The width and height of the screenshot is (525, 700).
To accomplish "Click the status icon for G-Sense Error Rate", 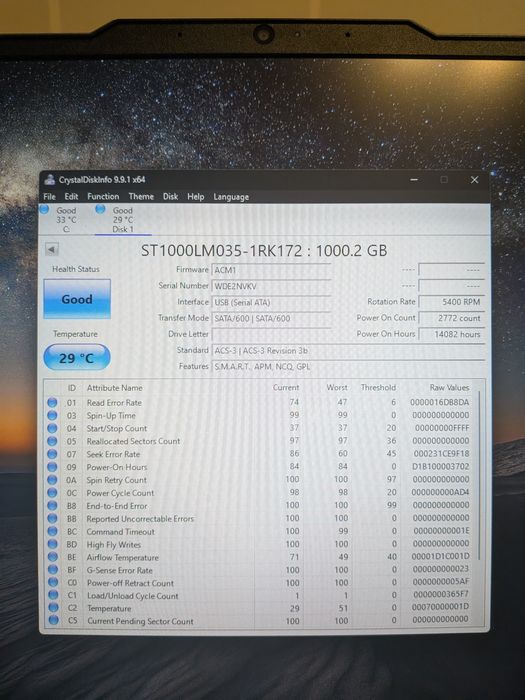I will tap(53, 570).
